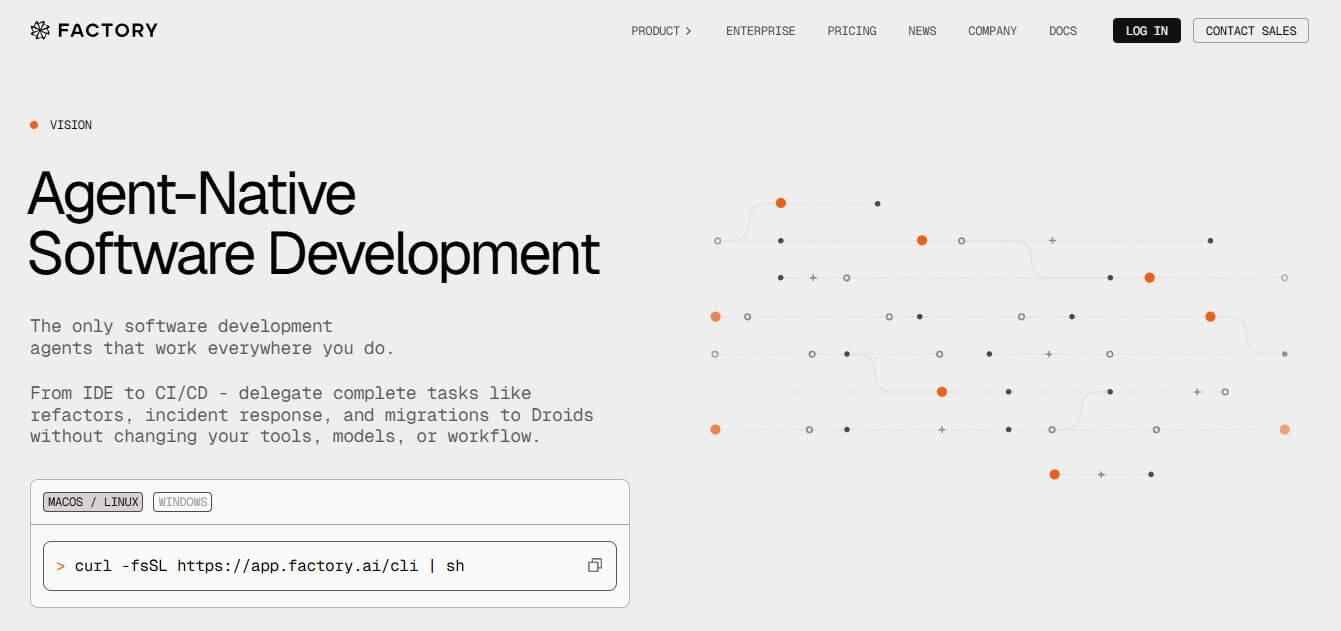The image size is (1341, 631).
Task: Select the WINDOWS install option
Action: pyautogui.click(x=182, y=502)
